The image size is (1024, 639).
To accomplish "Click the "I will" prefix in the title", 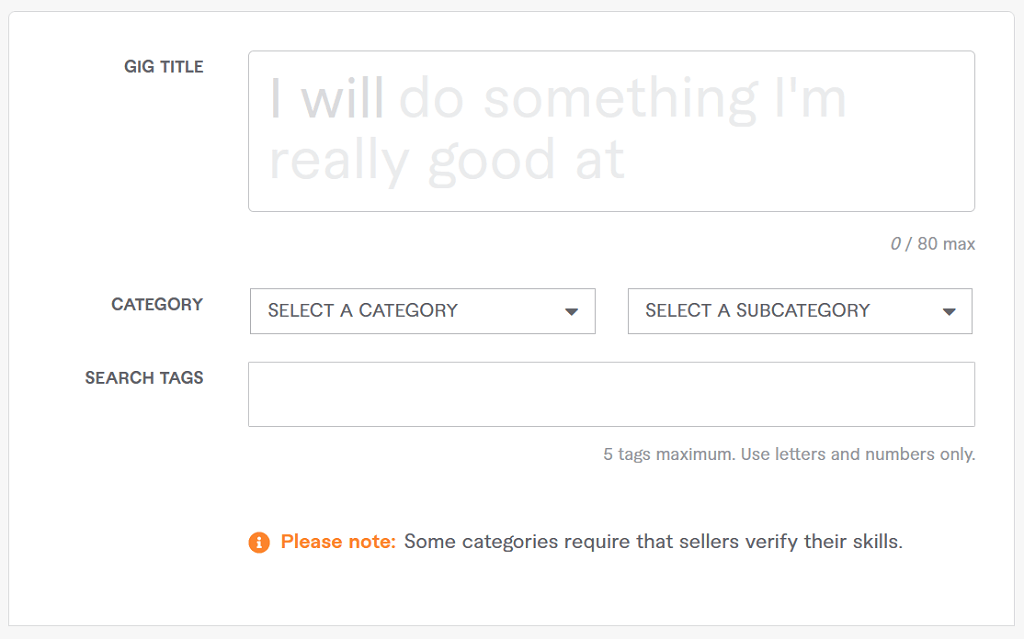I will (327, 99).
